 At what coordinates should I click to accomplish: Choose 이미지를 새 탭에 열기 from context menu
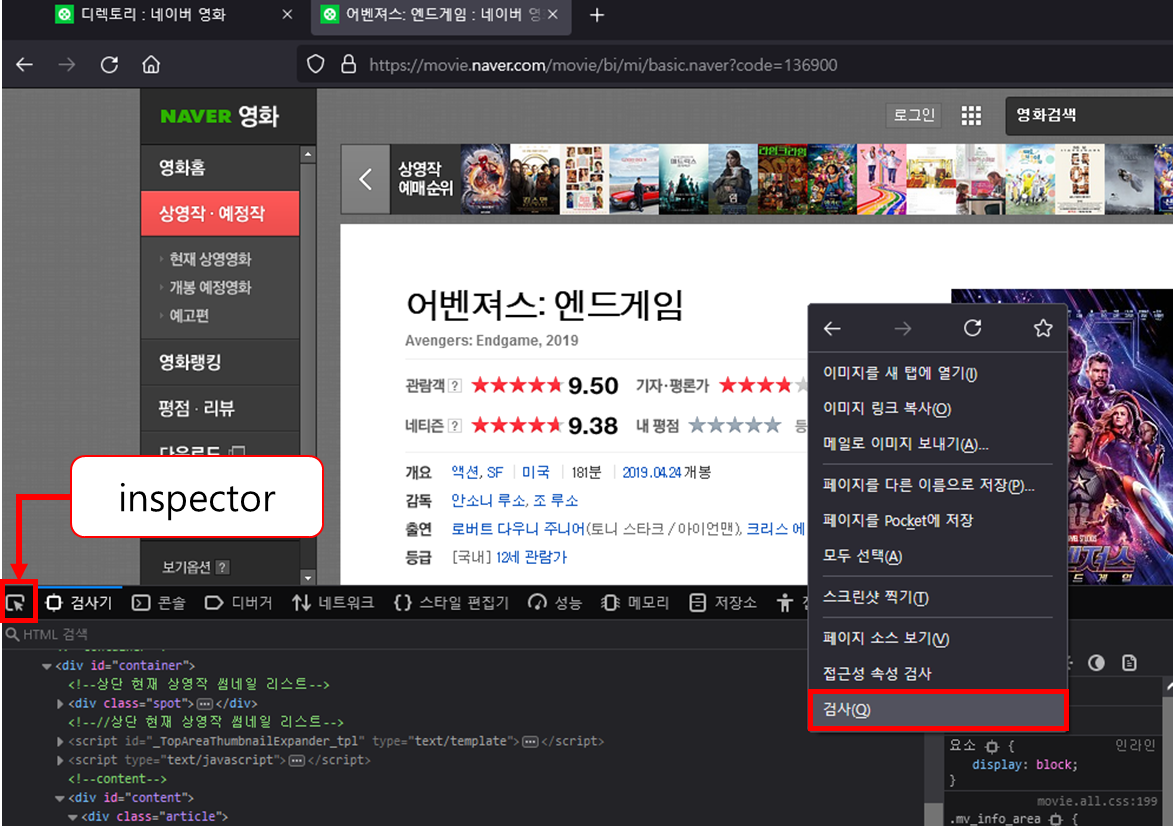point(937,373)
